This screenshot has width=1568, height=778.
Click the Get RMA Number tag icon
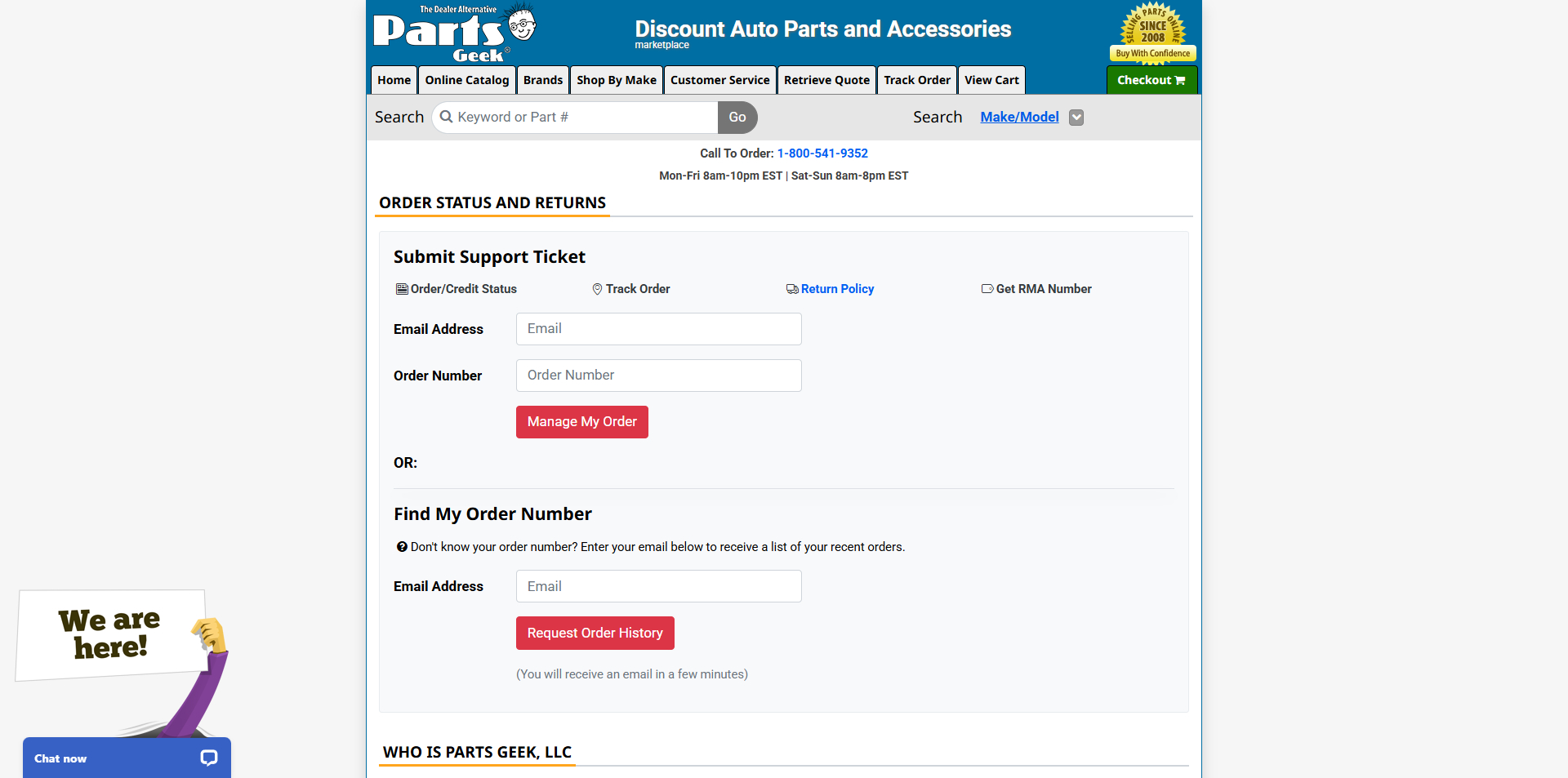(987, 289)
